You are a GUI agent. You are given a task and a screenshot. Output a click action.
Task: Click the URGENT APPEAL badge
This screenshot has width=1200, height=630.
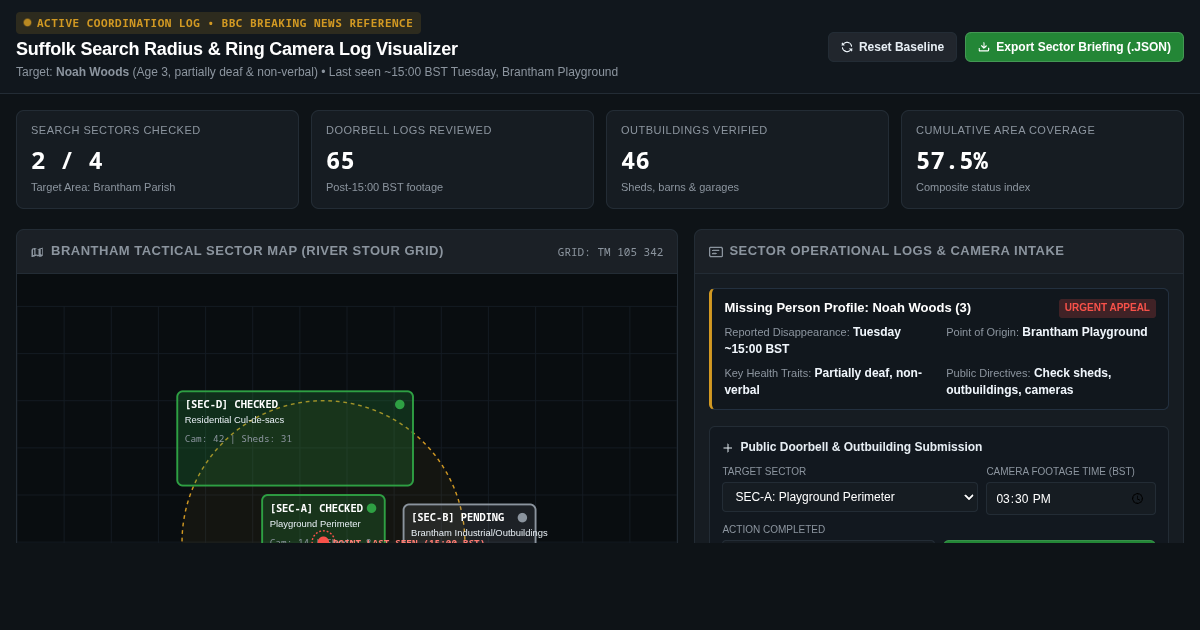1107,308
